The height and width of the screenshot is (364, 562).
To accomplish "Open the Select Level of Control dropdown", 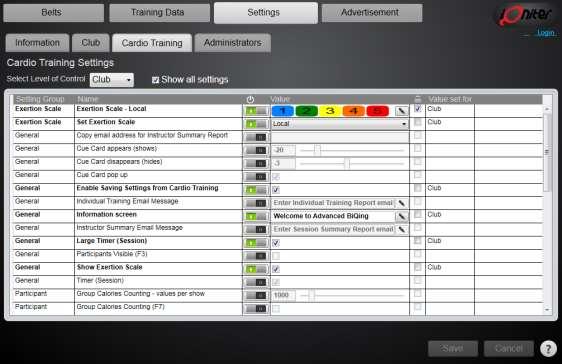I will [111, 80].
